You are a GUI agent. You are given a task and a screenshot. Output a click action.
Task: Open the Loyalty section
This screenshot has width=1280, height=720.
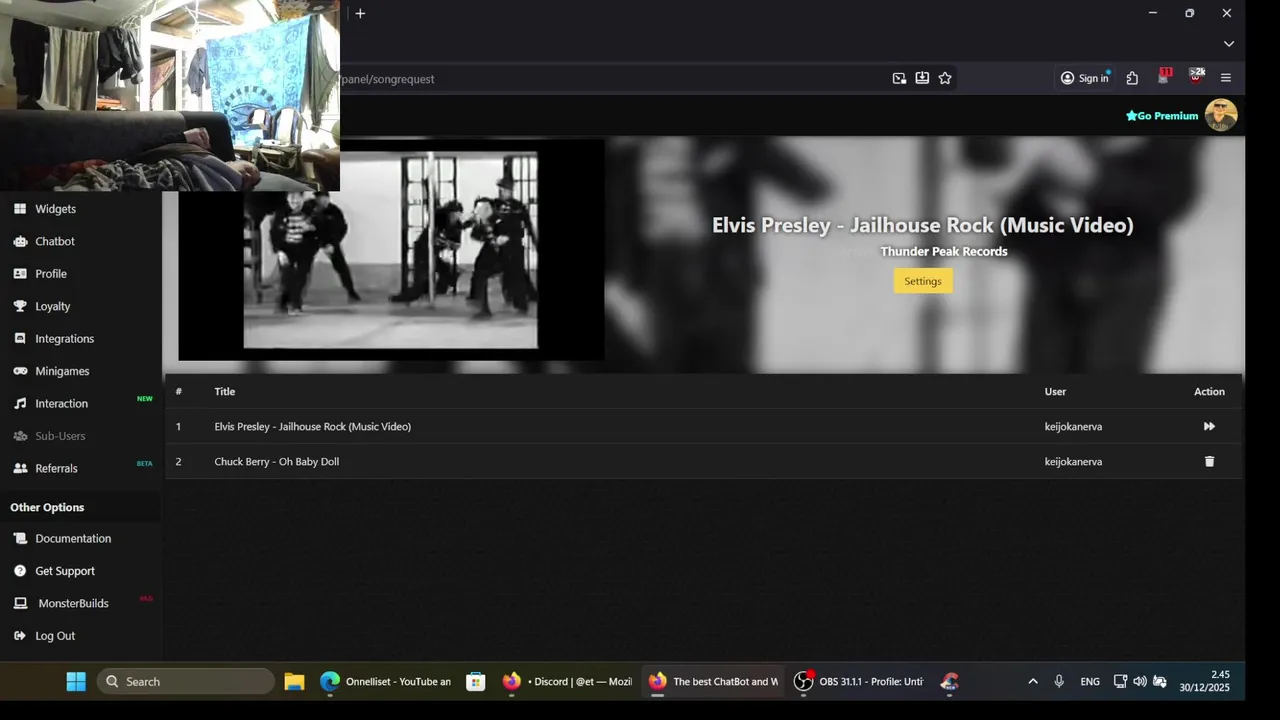tap(53, 306)
